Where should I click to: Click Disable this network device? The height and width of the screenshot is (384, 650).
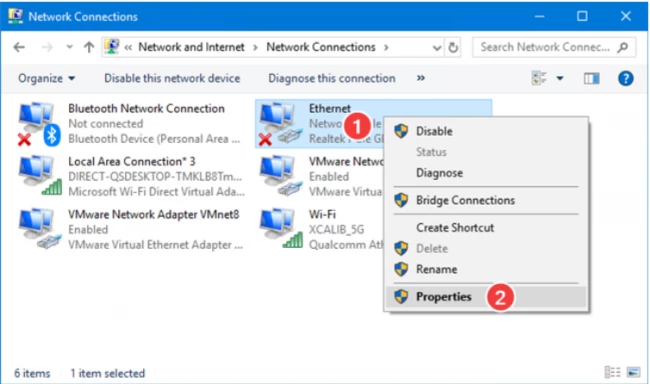point(172,78)
